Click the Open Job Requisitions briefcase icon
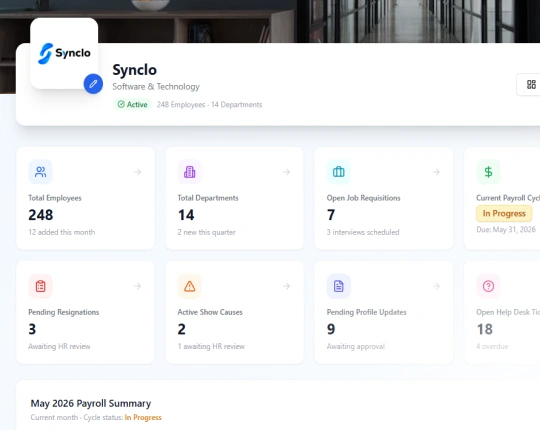The width and height of the screenshot is (540, 431). click(339, 172)
